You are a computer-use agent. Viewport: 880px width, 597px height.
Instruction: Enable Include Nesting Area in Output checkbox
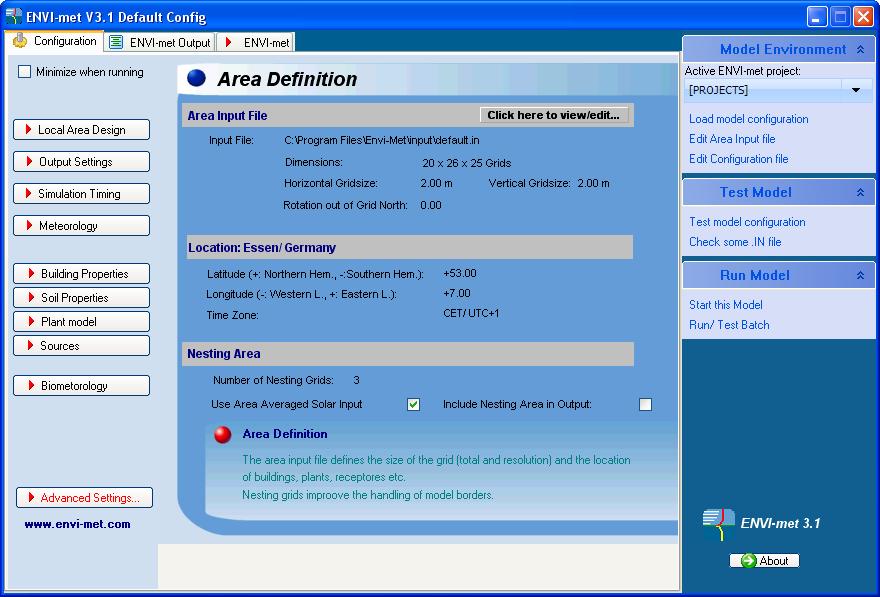[x=645, y=405]
